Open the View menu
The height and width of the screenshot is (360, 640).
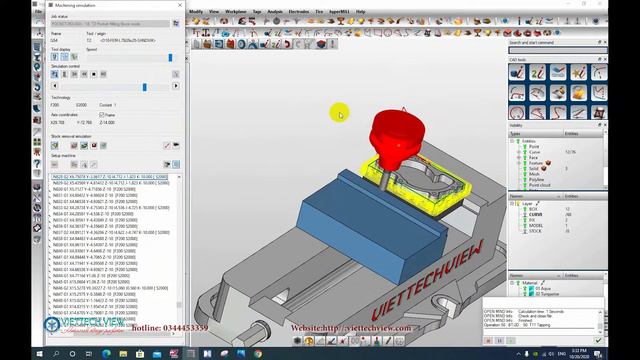coord(214,12)
